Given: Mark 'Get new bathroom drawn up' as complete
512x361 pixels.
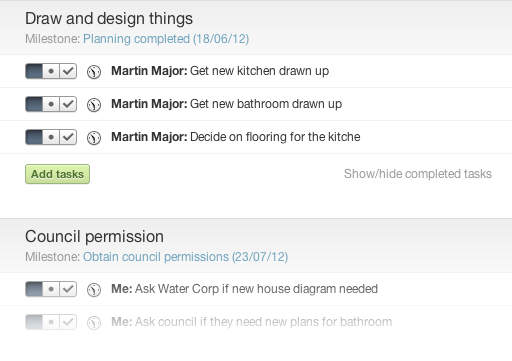Looking at the screenshot, I should pyautogui.click(x=68, y=104).
